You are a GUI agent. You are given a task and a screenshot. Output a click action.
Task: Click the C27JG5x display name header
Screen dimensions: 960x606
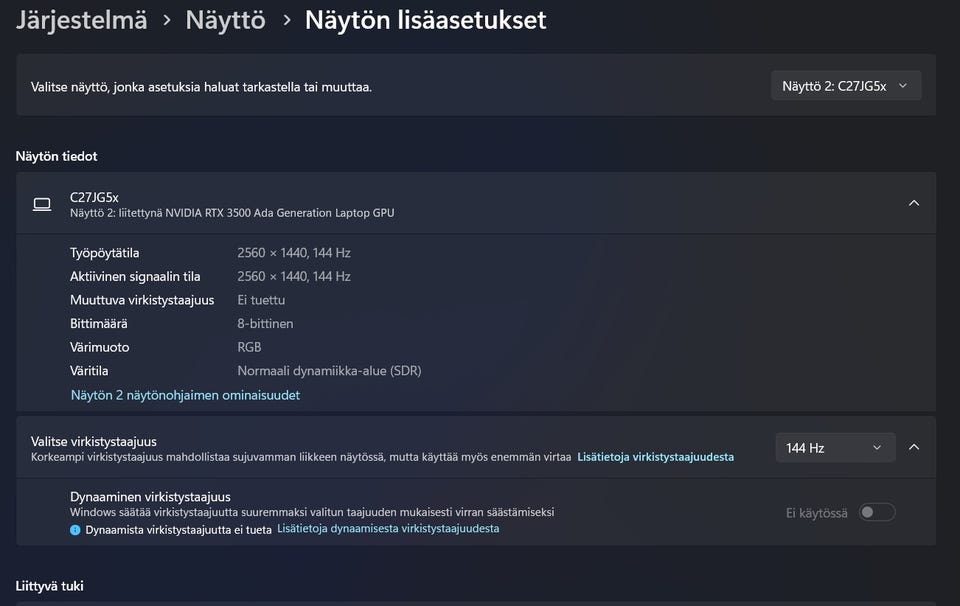pyautogui.click(x=94, y=197)
